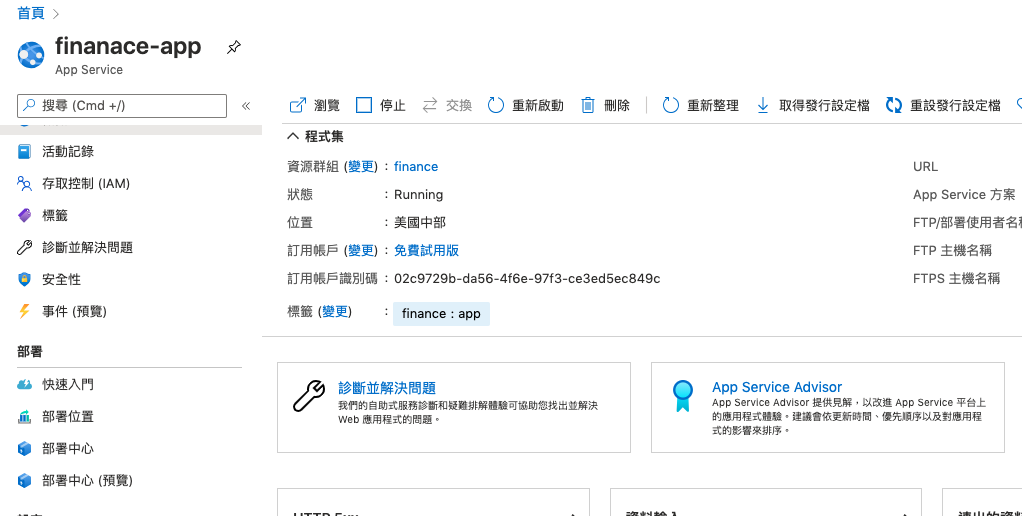Click the 快速入門 cloud icon
Viewport: 1022px width, 516px height.
click(24, 384)
